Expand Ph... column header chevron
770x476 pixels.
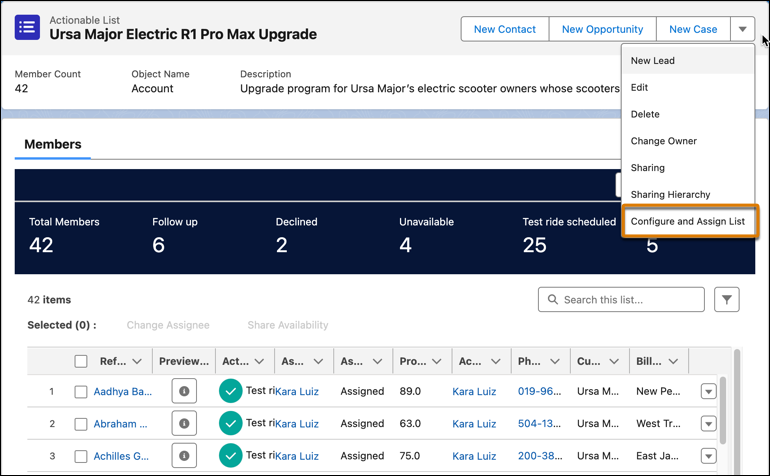555,362
